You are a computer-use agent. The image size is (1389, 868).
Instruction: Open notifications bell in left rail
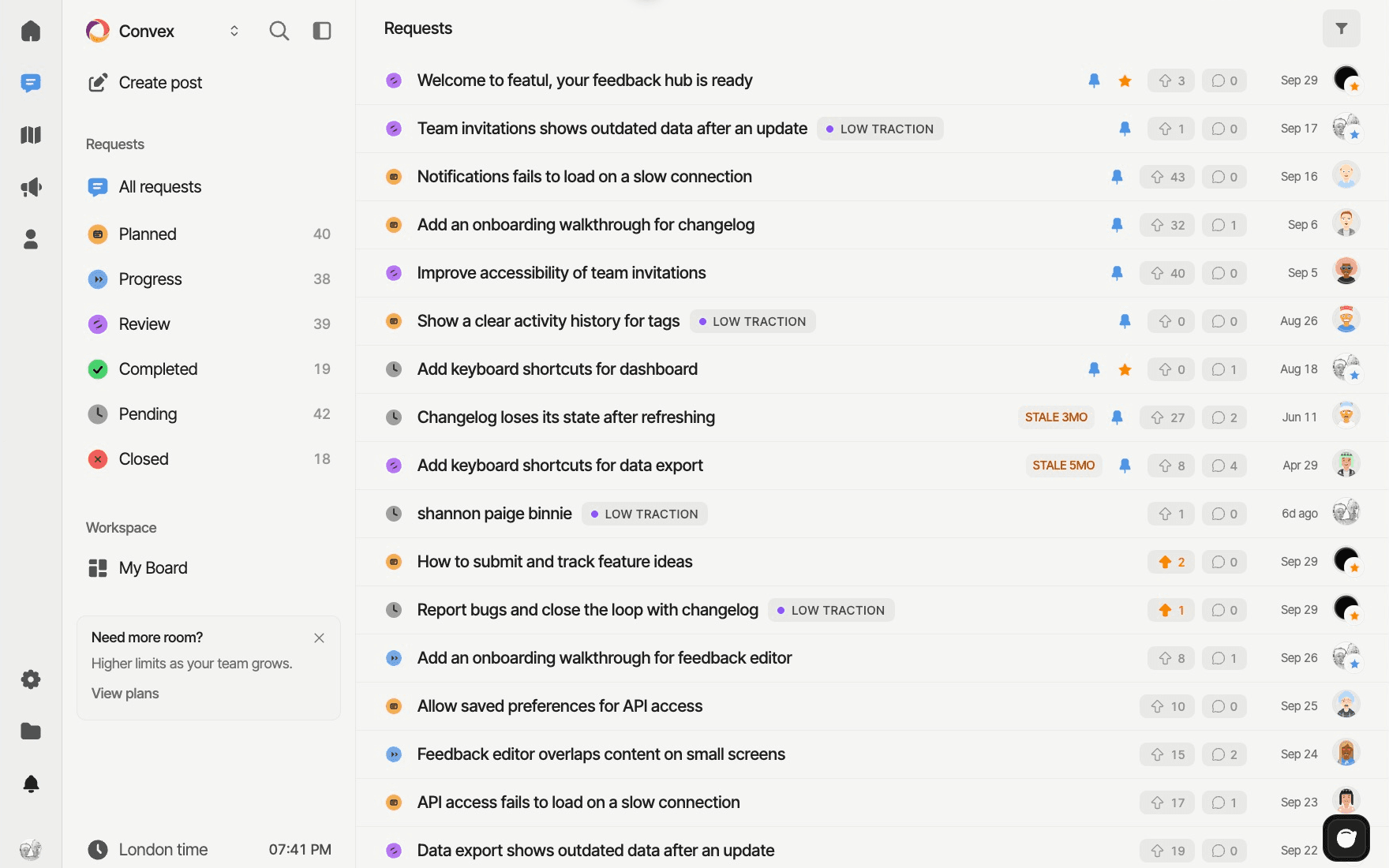31,784
